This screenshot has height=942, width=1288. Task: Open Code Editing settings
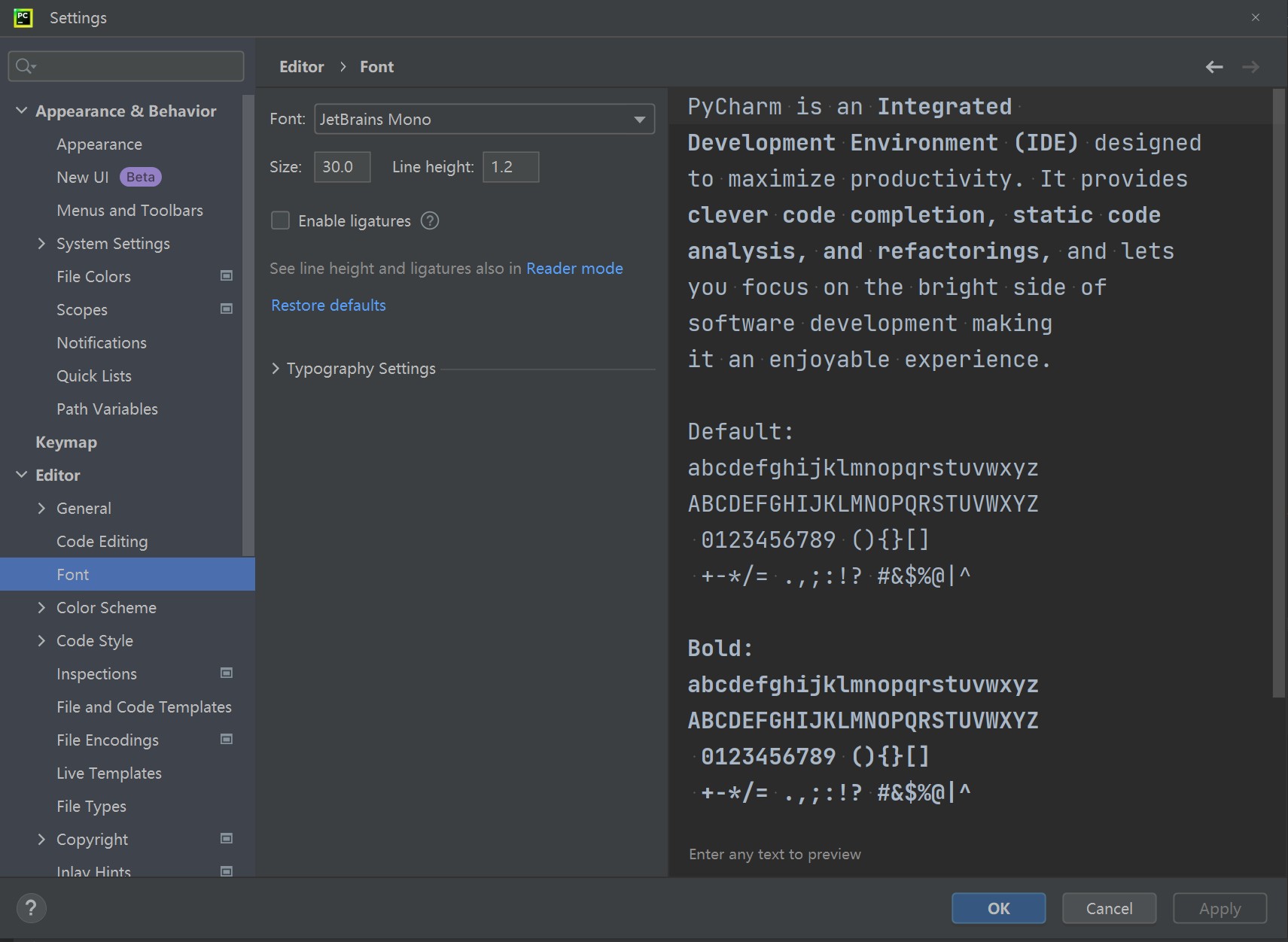(102, 541)
